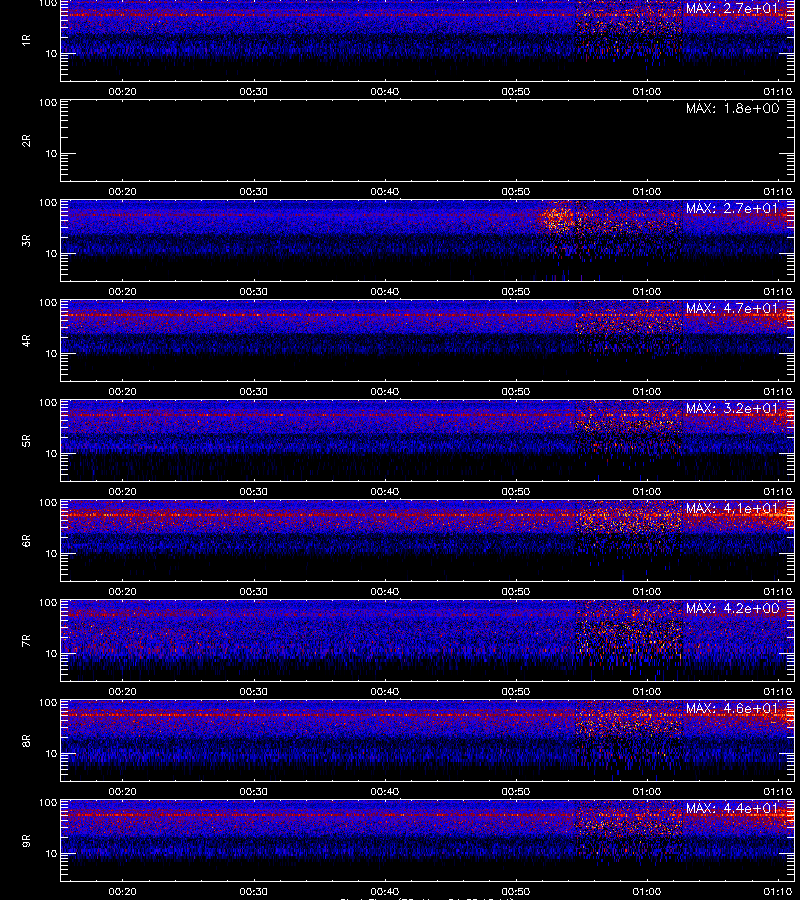Click the 6R panel axis label
This screenshot has height=900, width=800.
26,541
